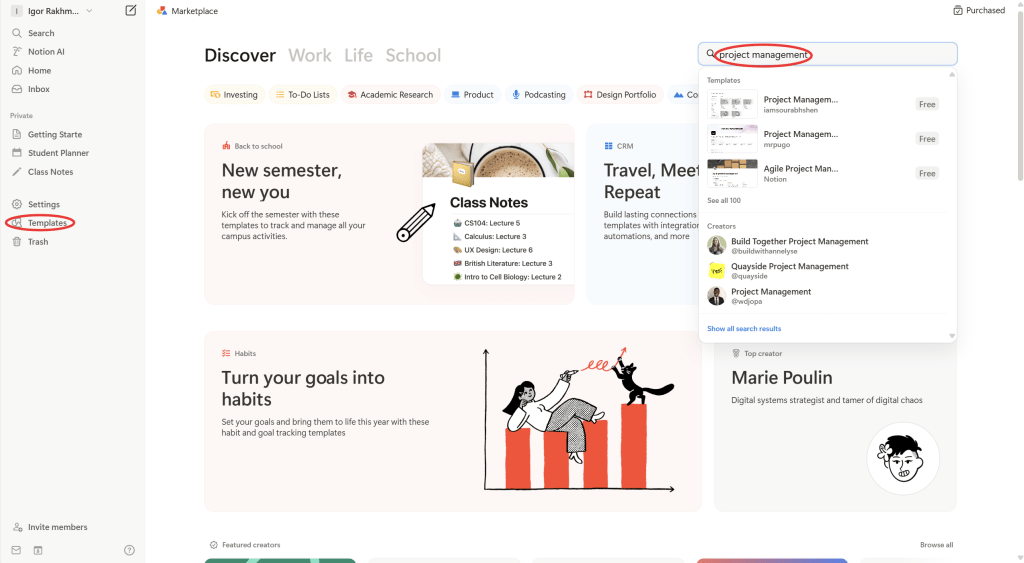Click the See all 100 link

coord(724,201)
